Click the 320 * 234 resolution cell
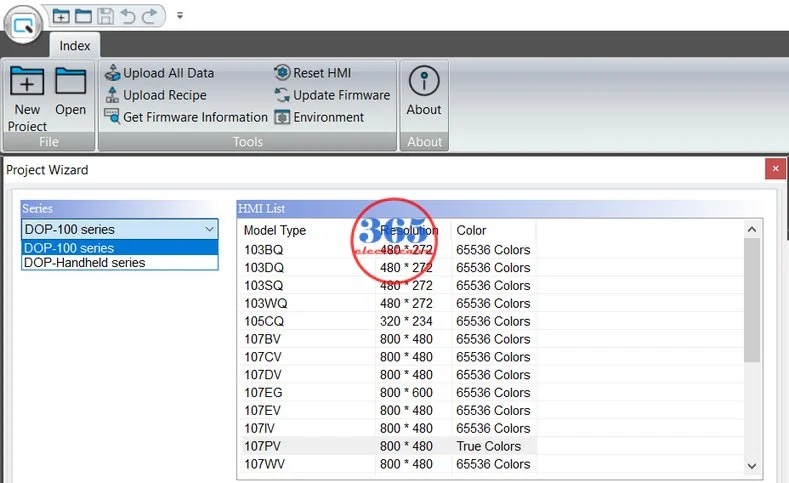 pos(406,321)
